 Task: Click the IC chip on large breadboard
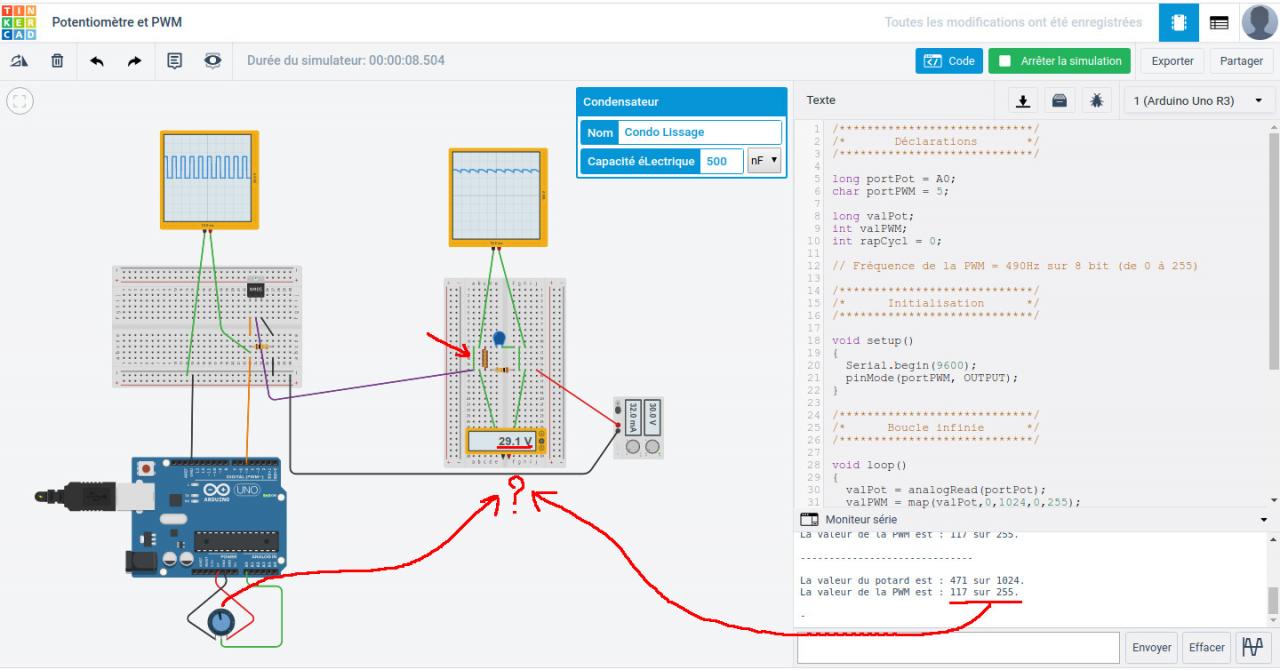tap(254, 290)
